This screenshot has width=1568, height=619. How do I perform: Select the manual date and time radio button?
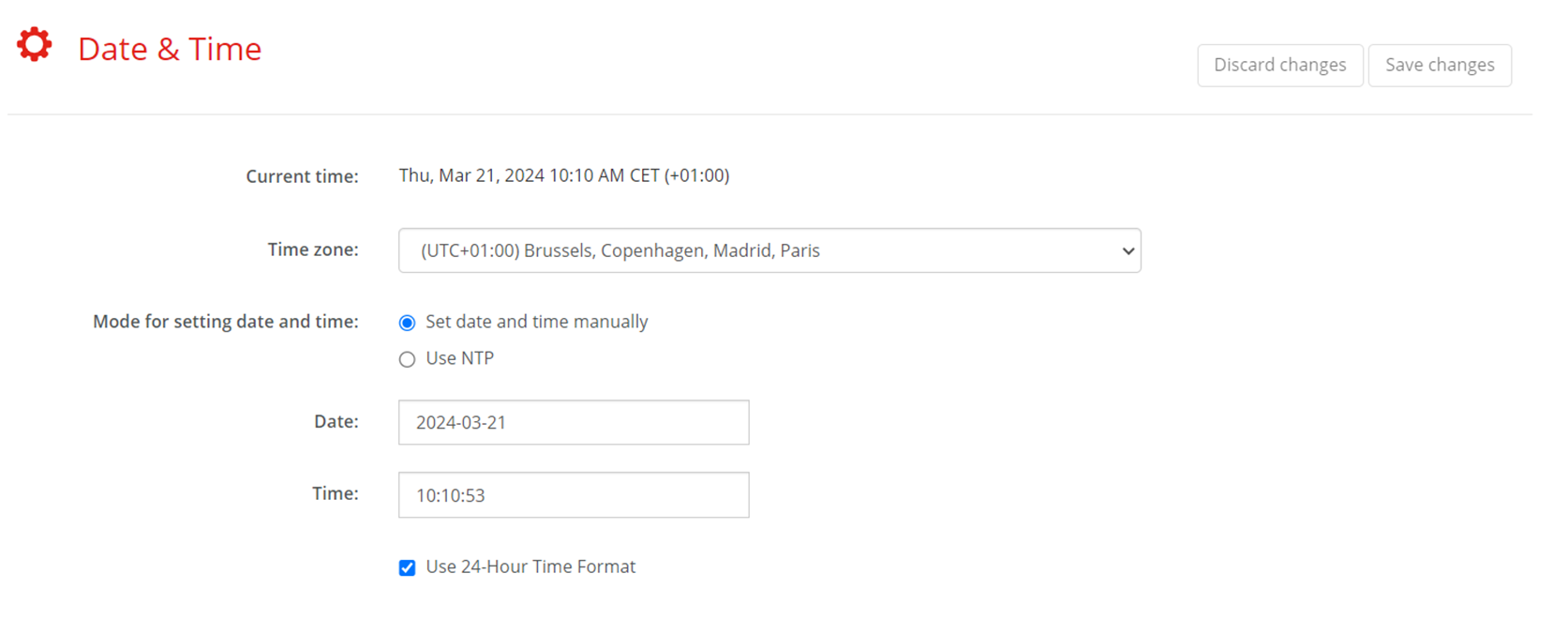click(x=407, y=323)
